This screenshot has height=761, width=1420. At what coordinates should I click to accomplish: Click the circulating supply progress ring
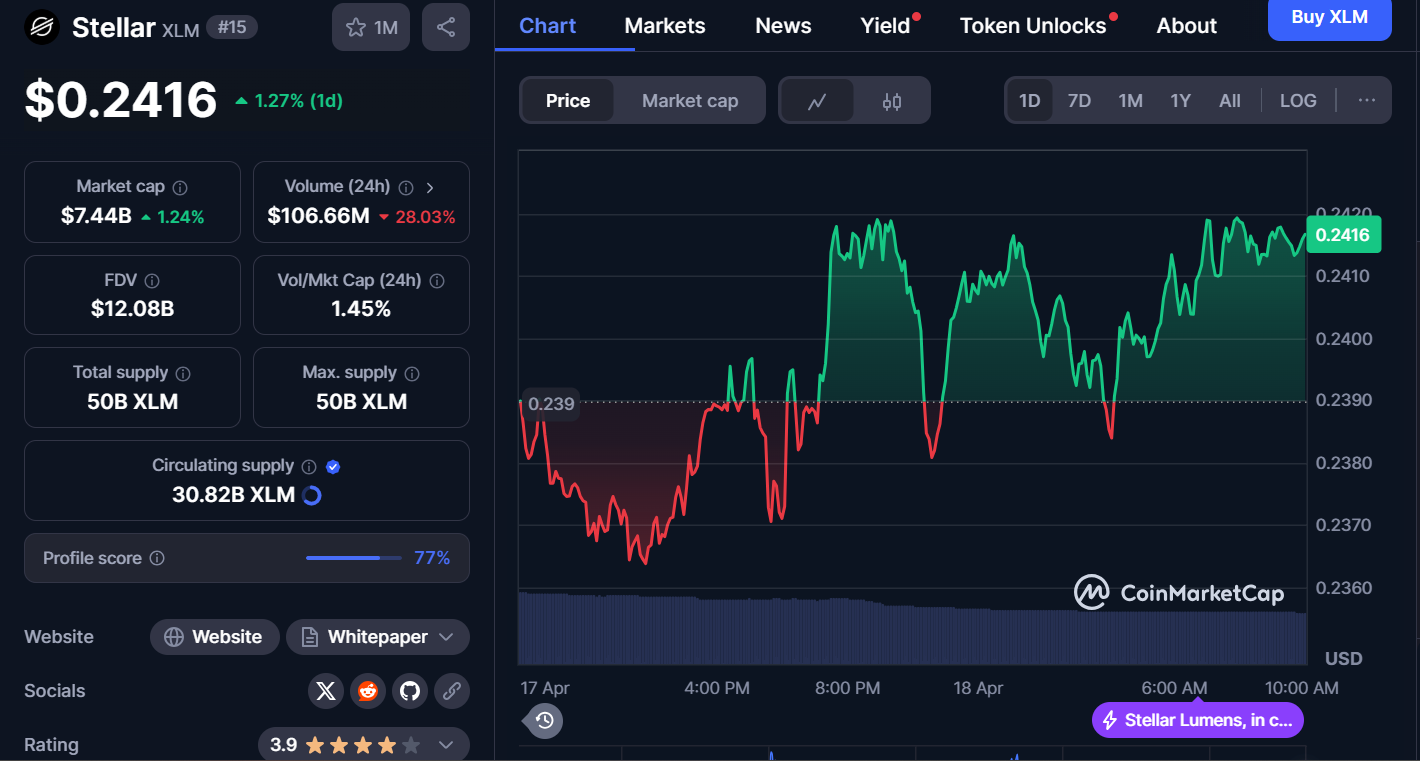311,495
